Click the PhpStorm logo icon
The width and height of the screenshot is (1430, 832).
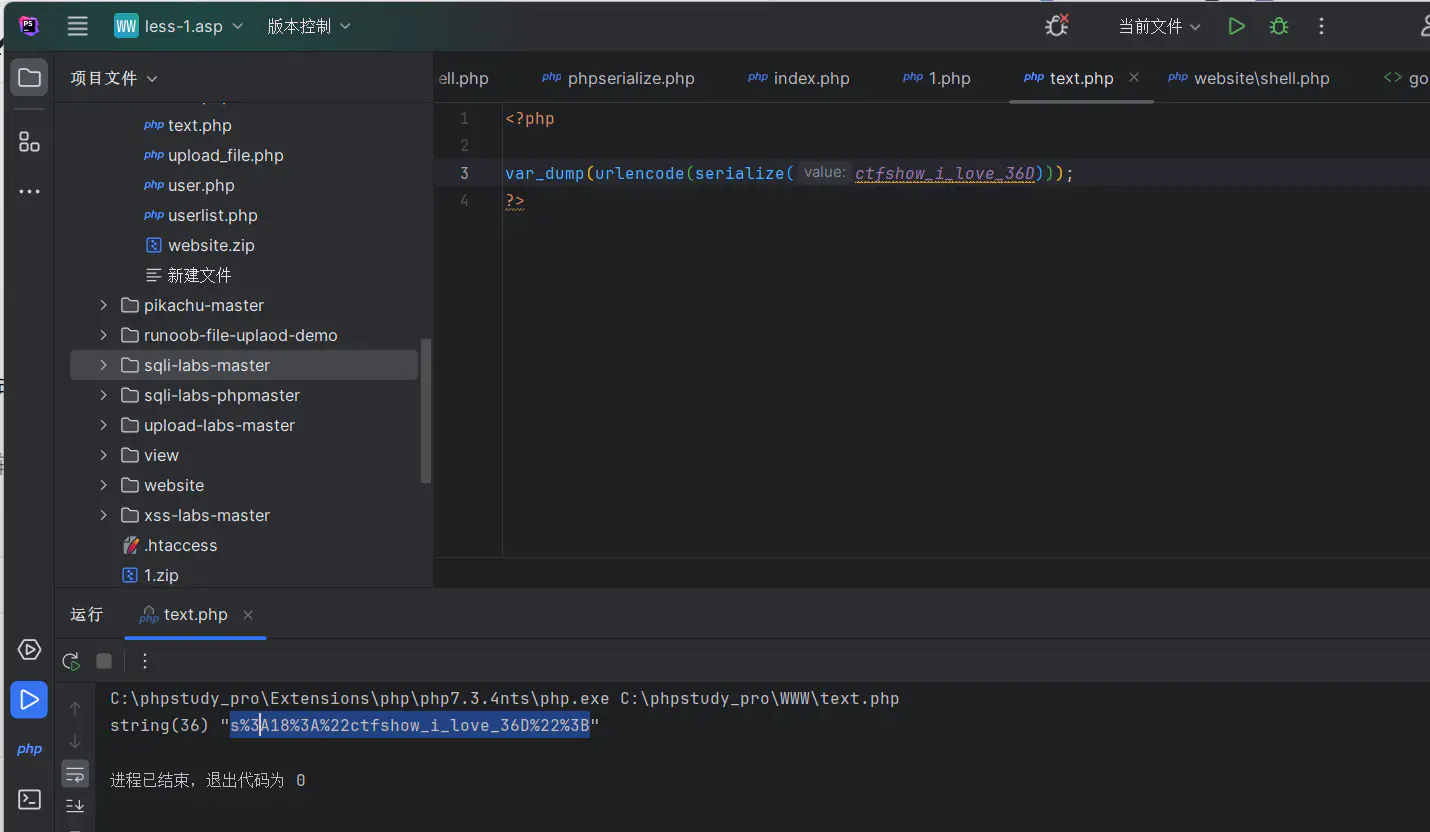tap(29, 27)
